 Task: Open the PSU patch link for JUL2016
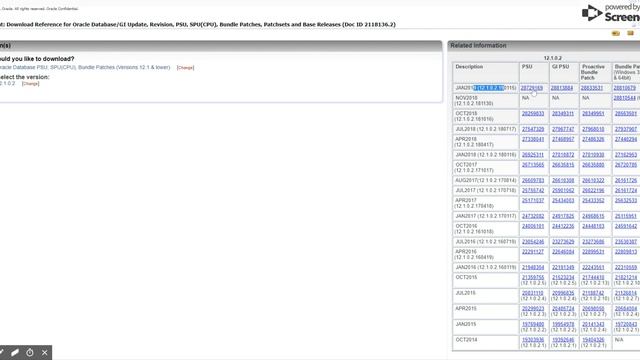pyautogui.click(x=533, y=242)
